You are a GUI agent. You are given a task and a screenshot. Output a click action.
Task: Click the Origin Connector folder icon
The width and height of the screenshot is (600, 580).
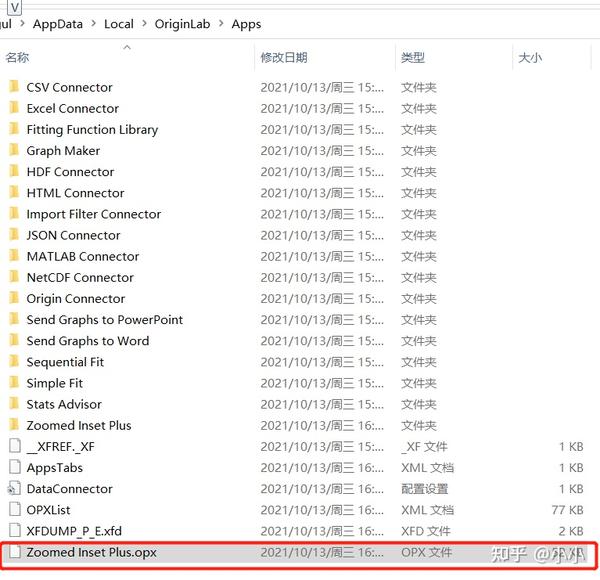click(14, 298)
